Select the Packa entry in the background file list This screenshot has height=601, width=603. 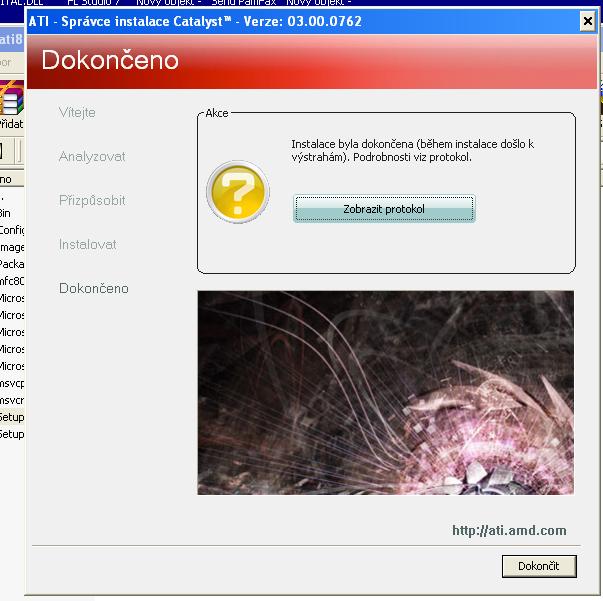pos(12,264)
